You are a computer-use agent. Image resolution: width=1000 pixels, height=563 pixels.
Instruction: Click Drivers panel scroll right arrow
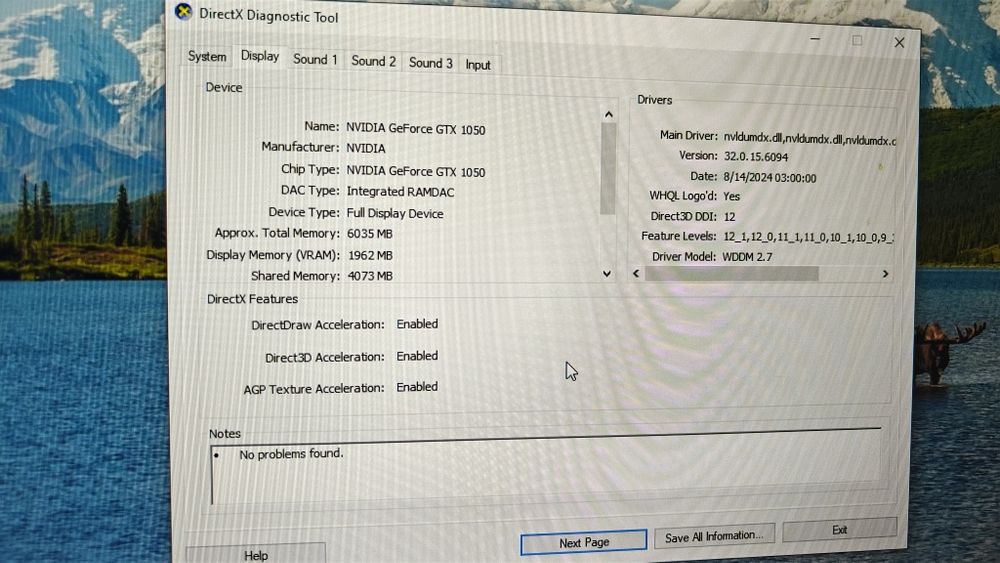pyautogui.click(x=885, y=274)
